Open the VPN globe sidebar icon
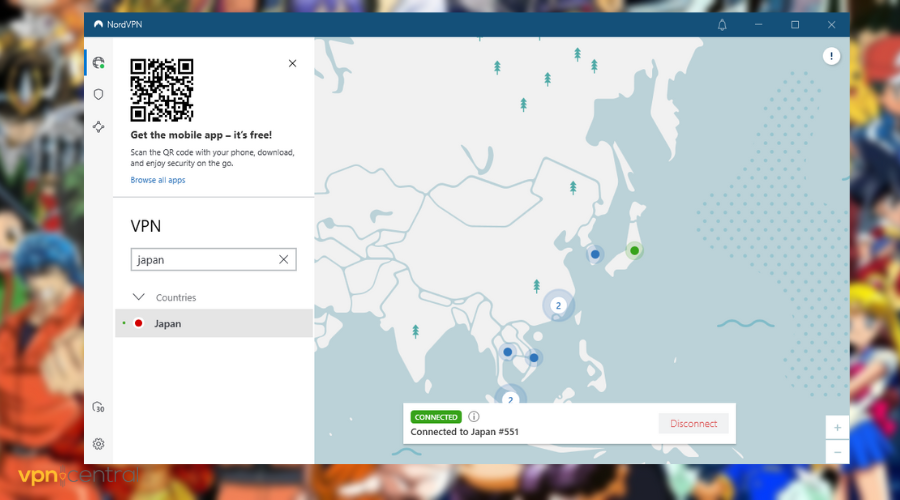Image resolution: width=900 pixels, height=500 pixels. pos(99,62)
